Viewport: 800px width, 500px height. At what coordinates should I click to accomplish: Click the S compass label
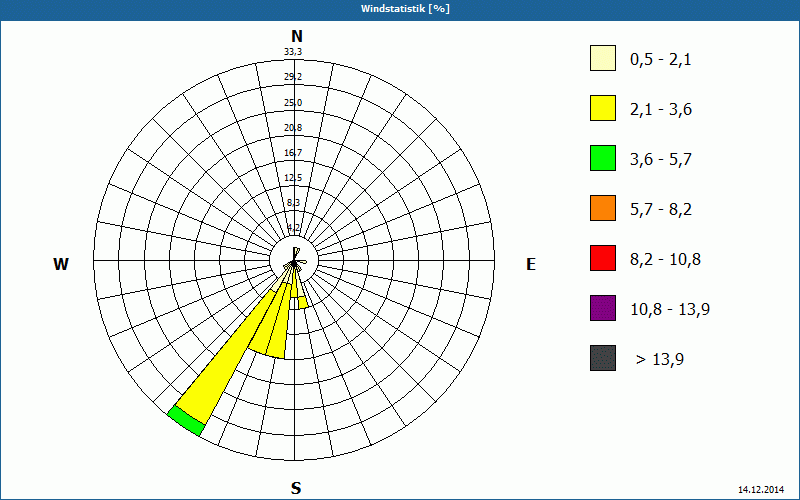(x=296, y=488)
